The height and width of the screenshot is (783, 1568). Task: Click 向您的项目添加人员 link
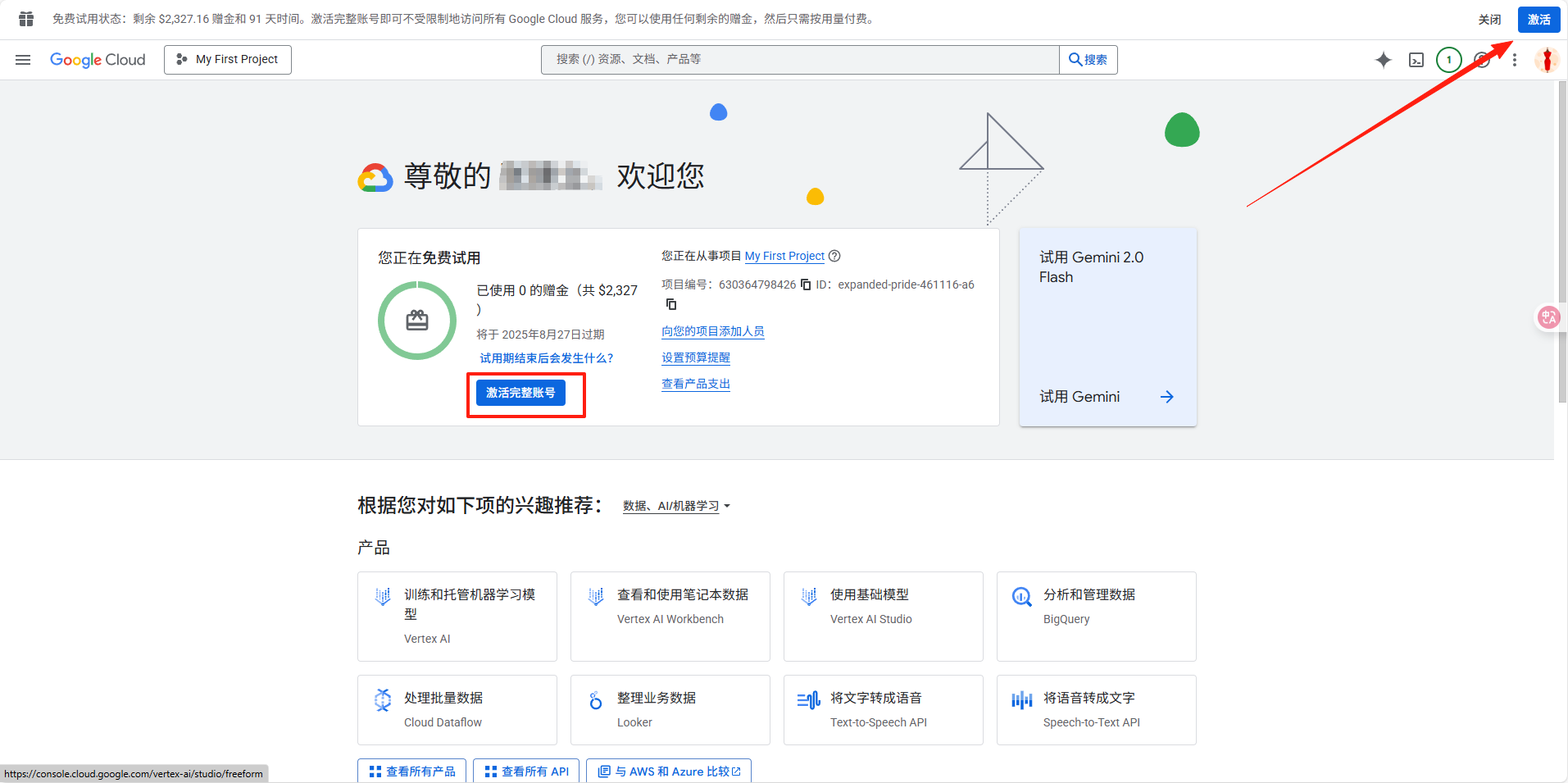713,331
